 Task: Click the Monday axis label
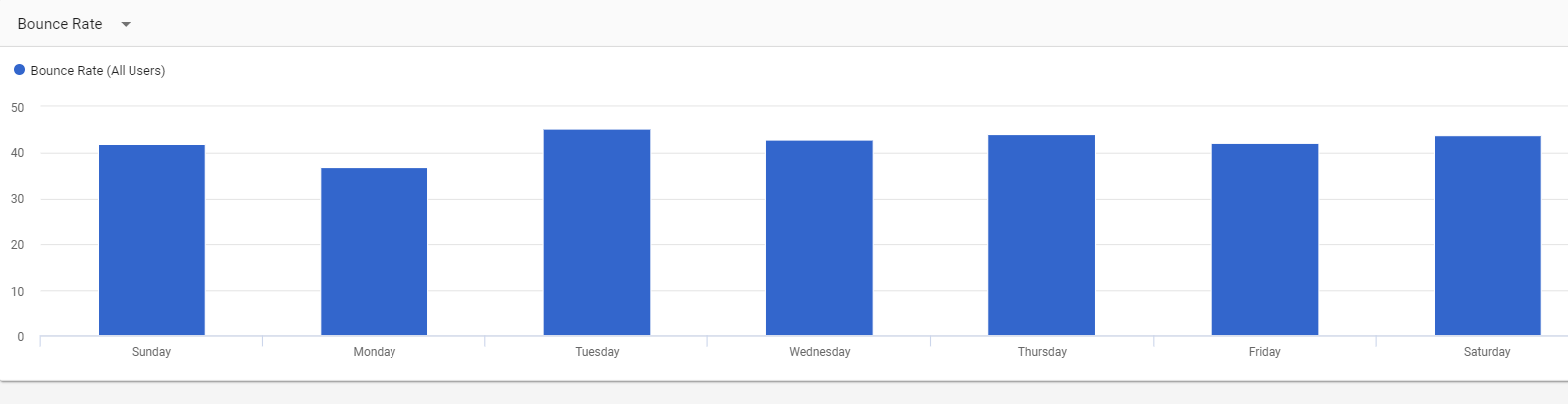(x=375, y=352)
